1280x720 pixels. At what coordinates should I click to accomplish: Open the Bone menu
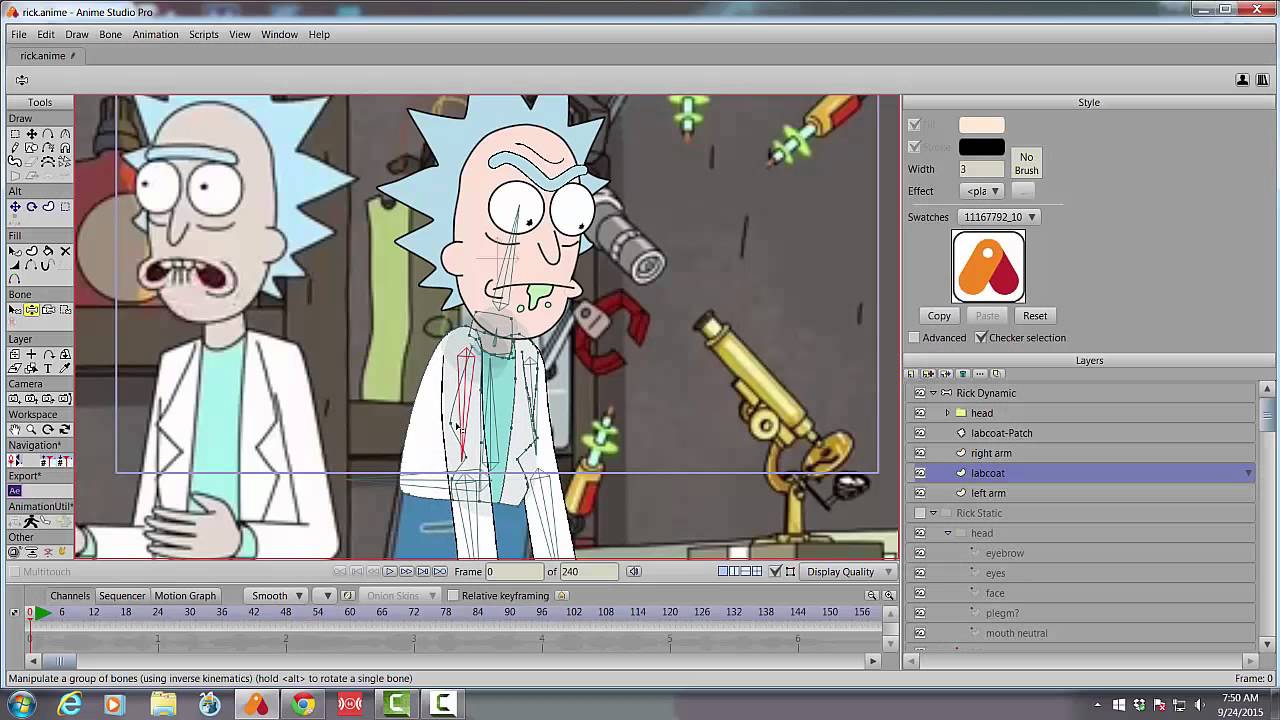[x=110, y=34]
